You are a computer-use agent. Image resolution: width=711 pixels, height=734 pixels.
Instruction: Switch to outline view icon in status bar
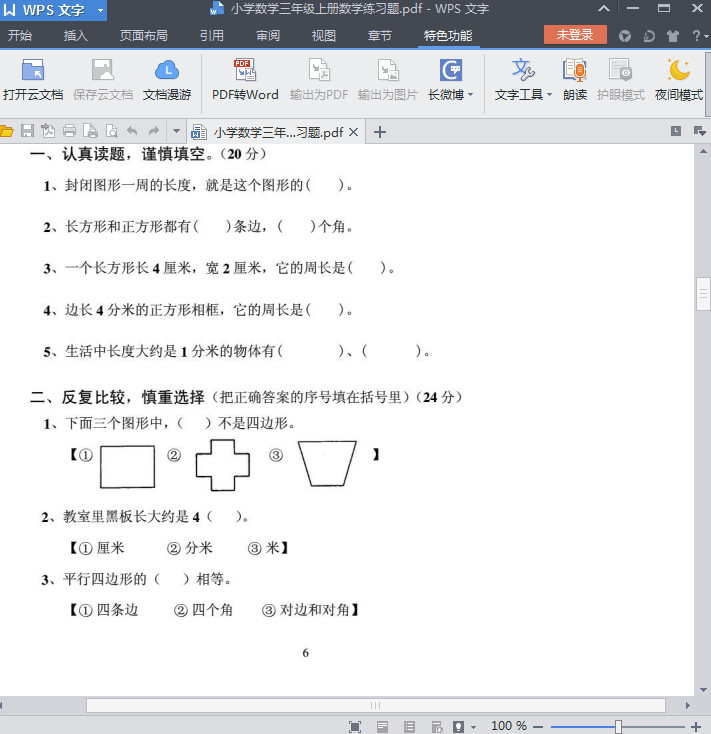tap(409, 727)
